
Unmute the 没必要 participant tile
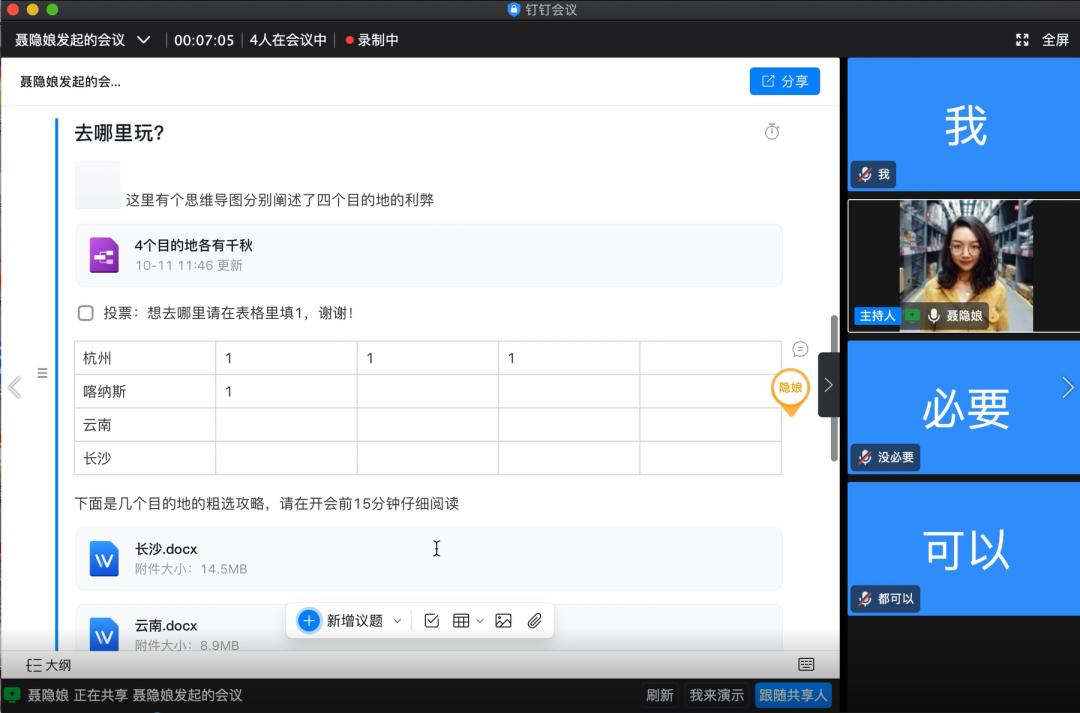click(x=863, y=457)
